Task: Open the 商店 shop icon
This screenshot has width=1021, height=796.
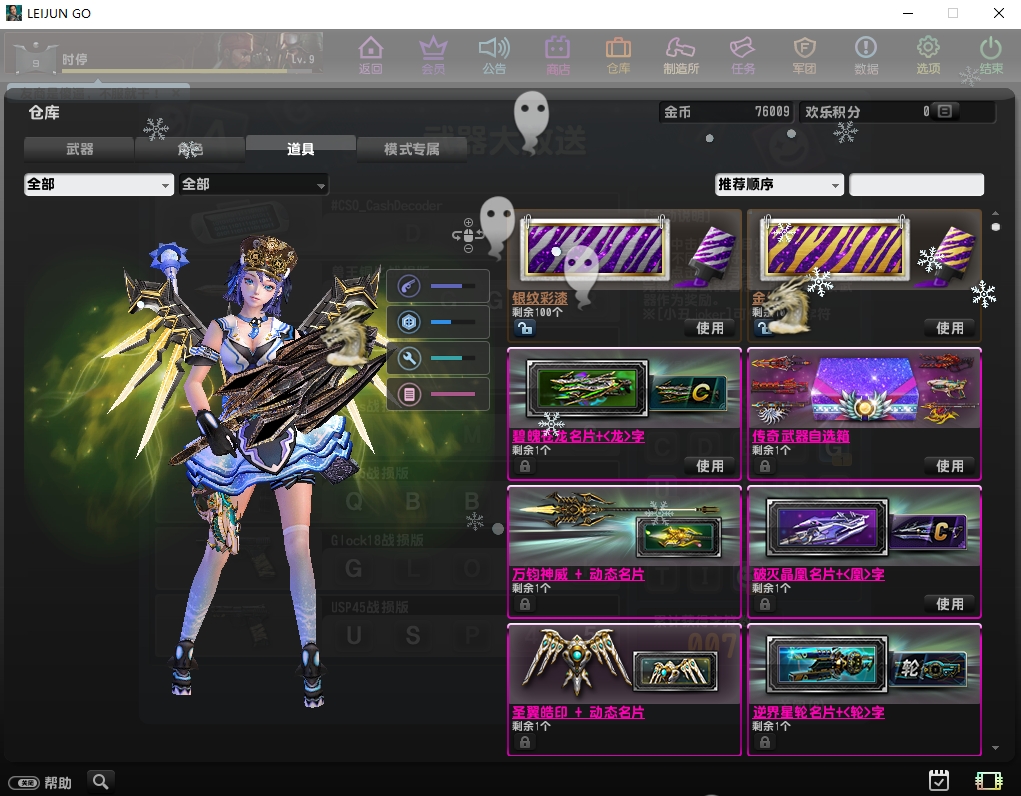Action: (557, 54)
